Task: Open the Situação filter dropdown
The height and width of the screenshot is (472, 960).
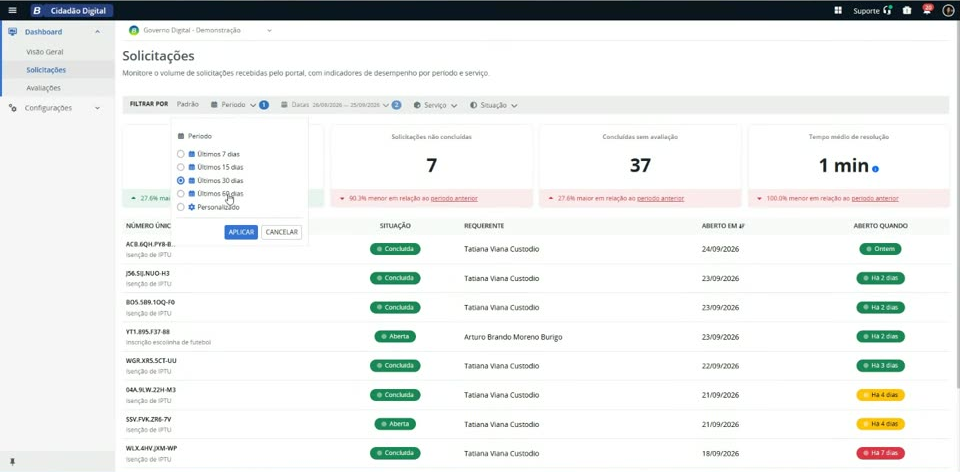Action: tap(493, 105)
